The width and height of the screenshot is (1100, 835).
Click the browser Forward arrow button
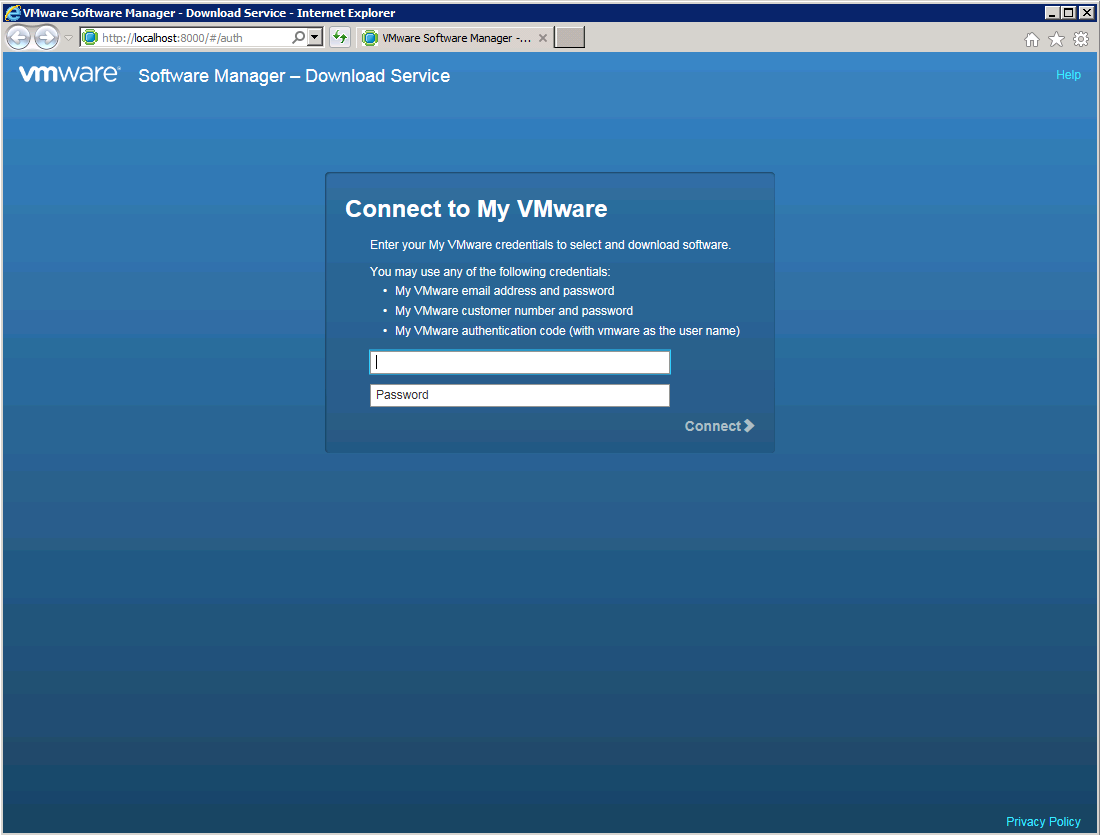[x=46, y=38]
